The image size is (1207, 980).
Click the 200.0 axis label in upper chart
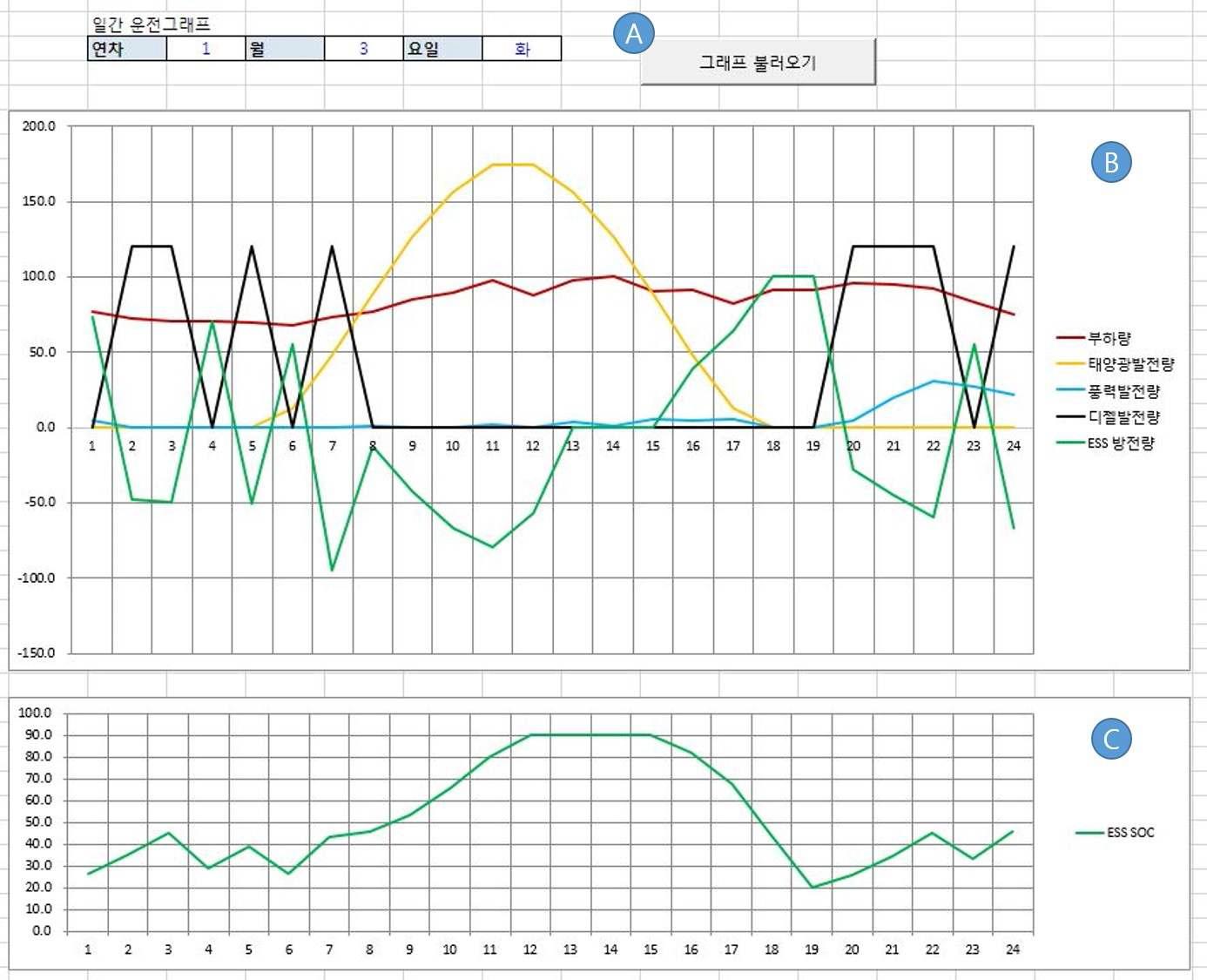[x=38, y=126]
